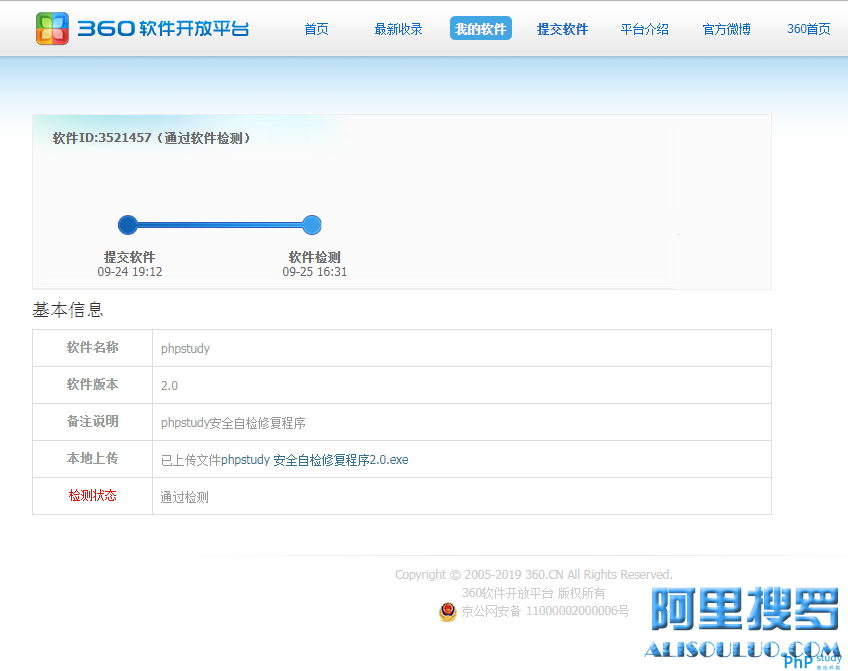Click the phpstudy software name value
This screenshot has width=848, height=671.
[x=186, y=349]
